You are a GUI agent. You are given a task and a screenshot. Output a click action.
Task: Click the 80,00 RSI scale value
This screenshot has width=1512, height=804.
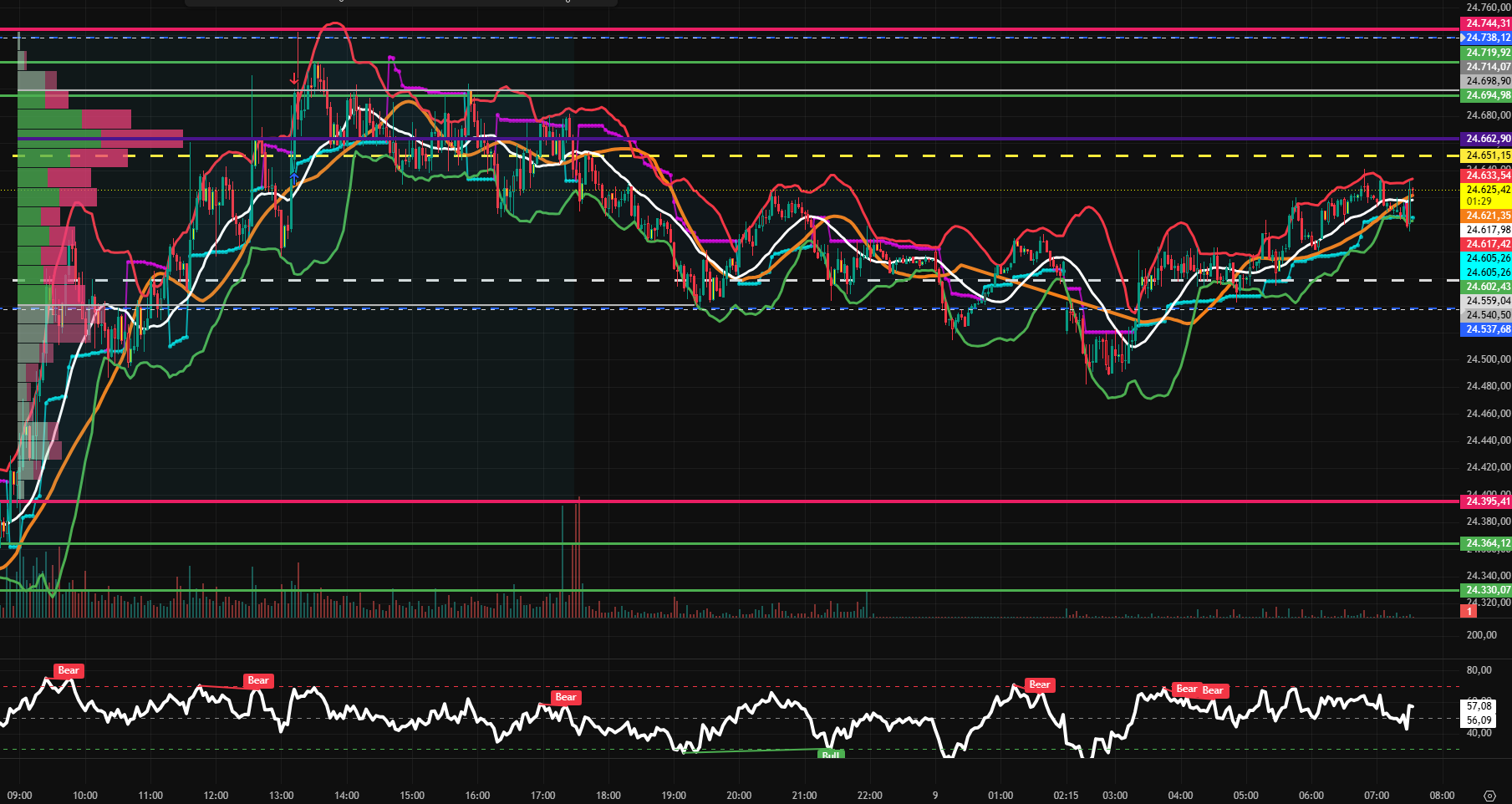(x=1479, y=670)
